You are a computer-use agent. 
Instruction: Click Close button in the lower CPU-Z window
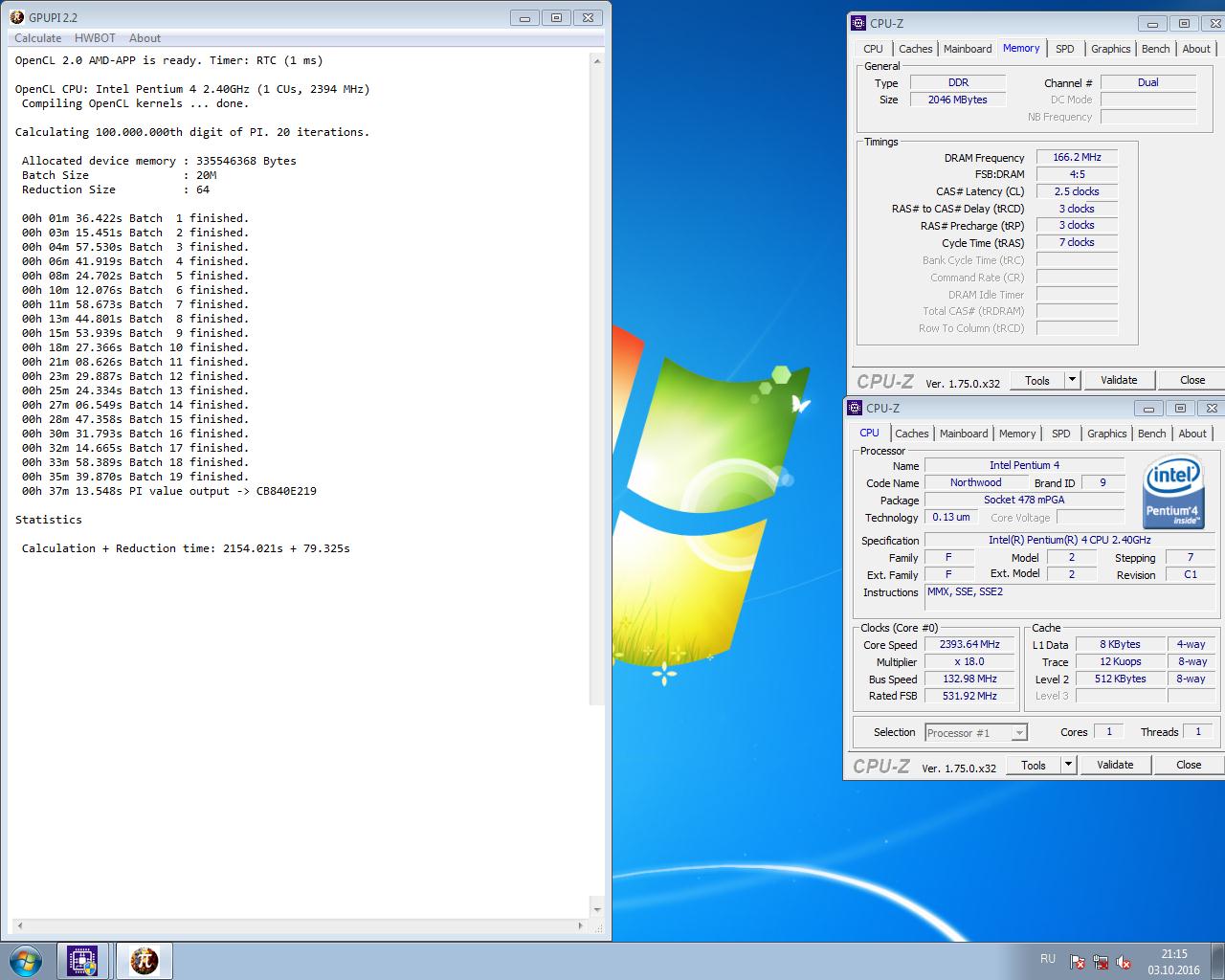[x=1189, y=765]
